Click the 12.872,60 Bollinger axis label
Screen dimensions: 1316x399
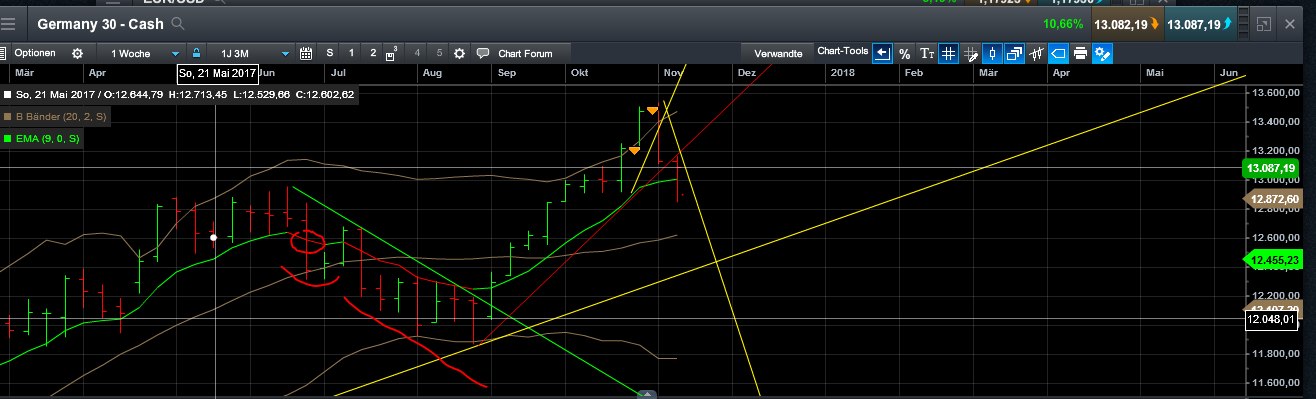1273,200
